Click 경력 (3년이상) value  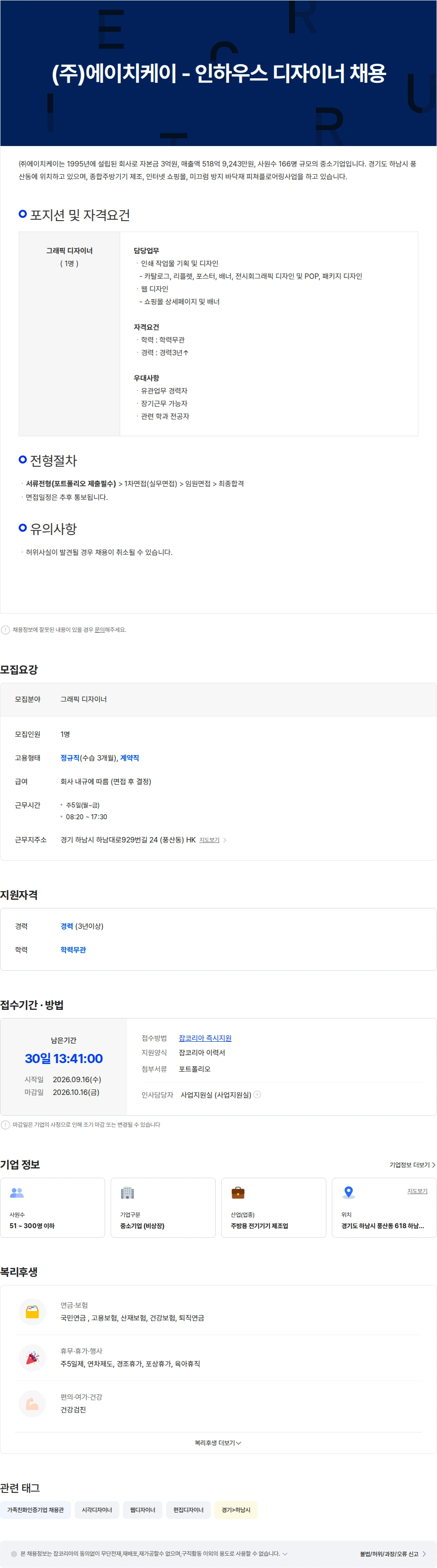point(81,926)
